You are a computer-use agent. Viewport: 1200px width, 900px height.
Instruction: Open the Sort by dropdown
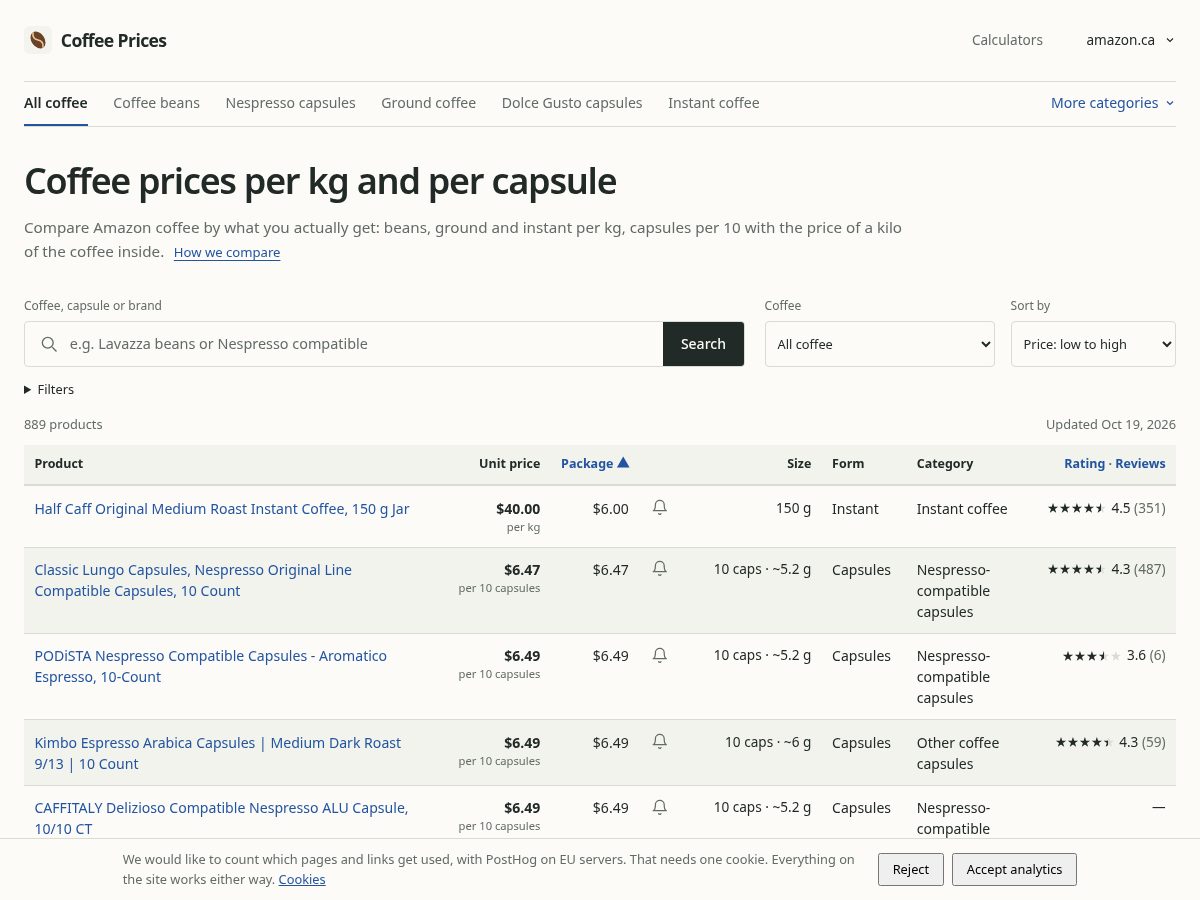1093,344
